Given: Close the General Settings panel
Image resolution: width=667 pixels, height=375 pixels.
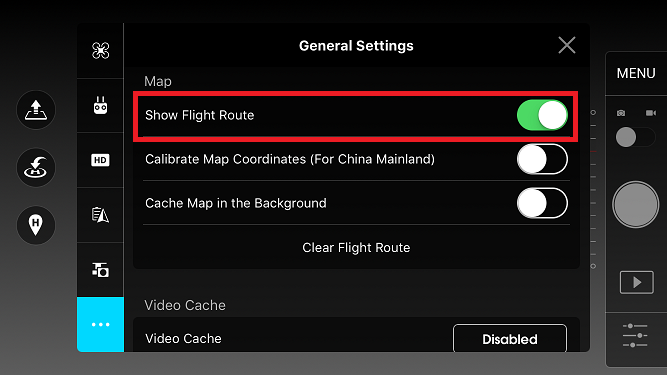Looking at the screenshot, I should [567, 45].
